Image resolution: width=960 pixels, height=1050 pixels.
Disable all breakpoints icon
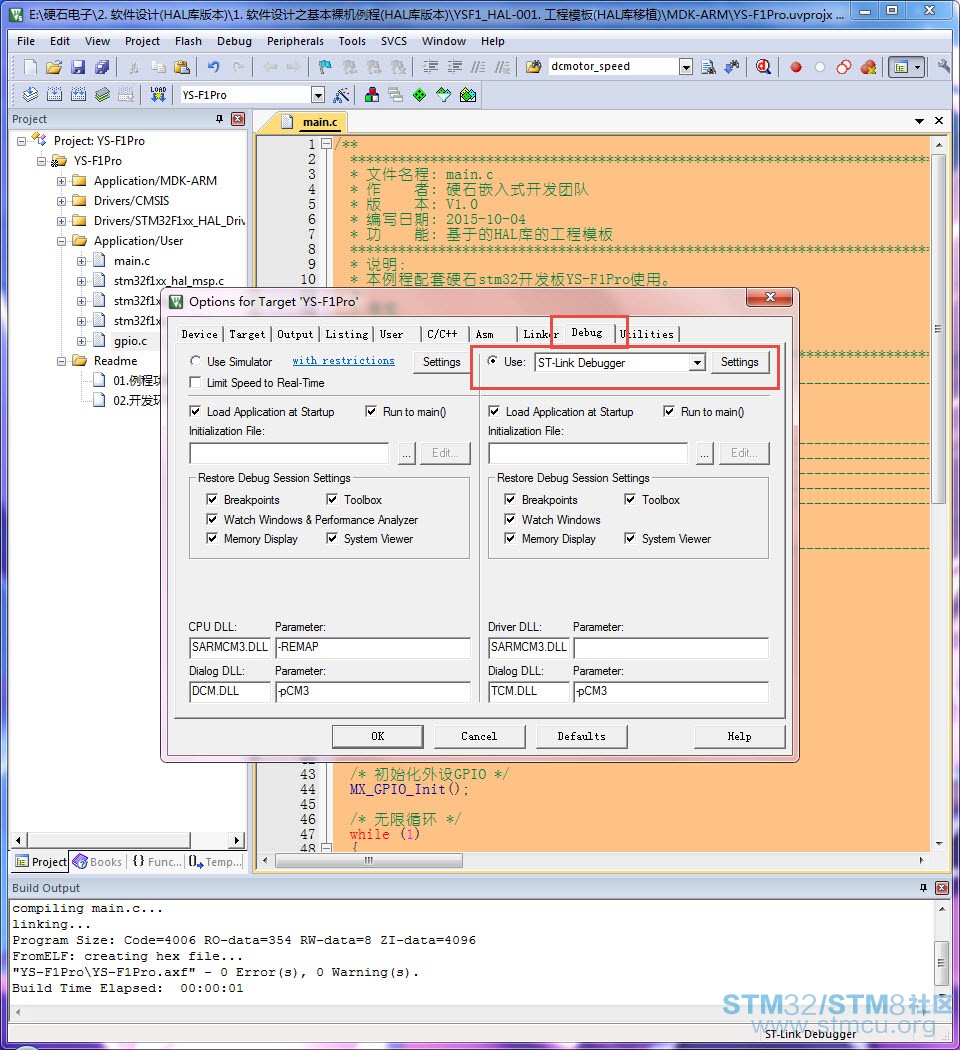tap(844, 67)
